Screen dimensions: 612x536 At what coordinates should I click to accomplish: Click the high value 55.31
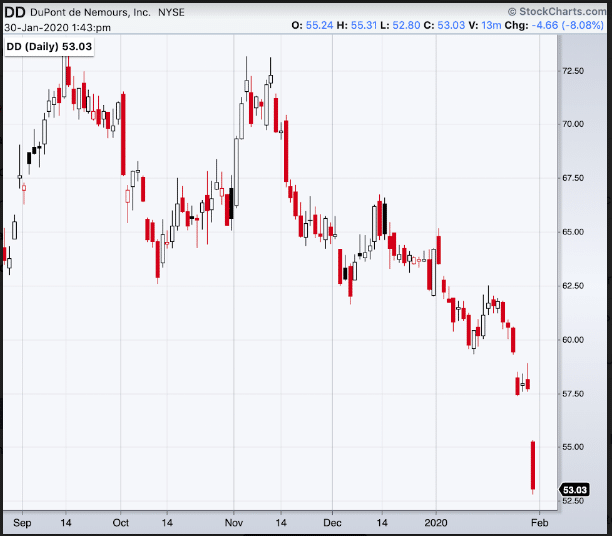[x=364, y=25]
